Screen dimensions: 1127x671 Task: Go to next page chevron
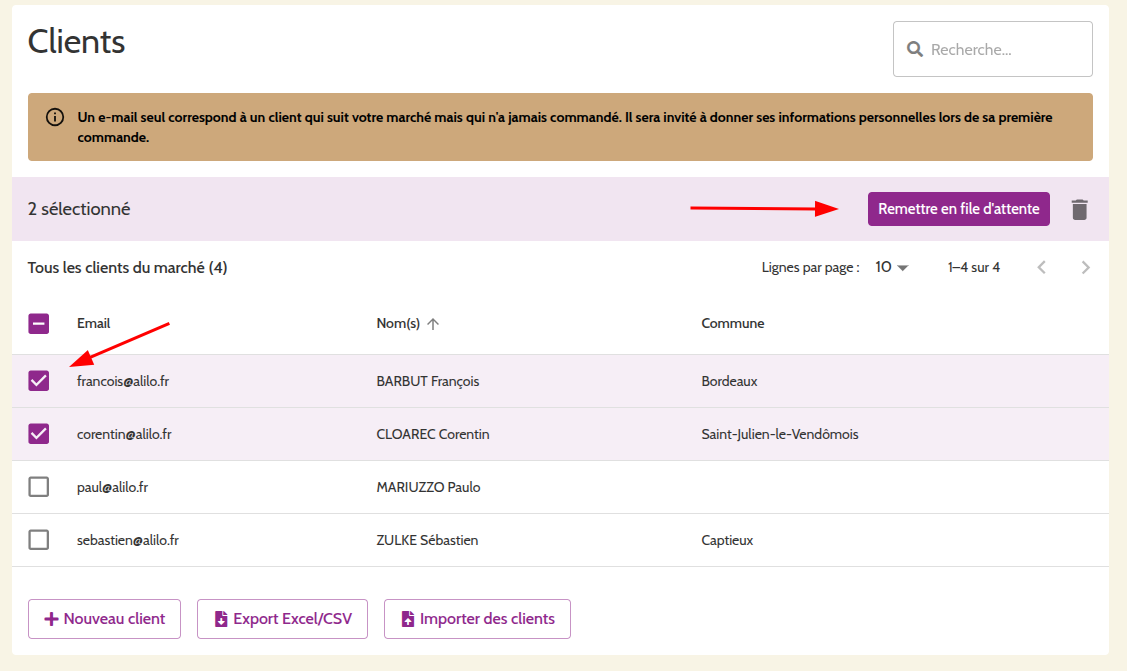click(x=1085, y=267)
